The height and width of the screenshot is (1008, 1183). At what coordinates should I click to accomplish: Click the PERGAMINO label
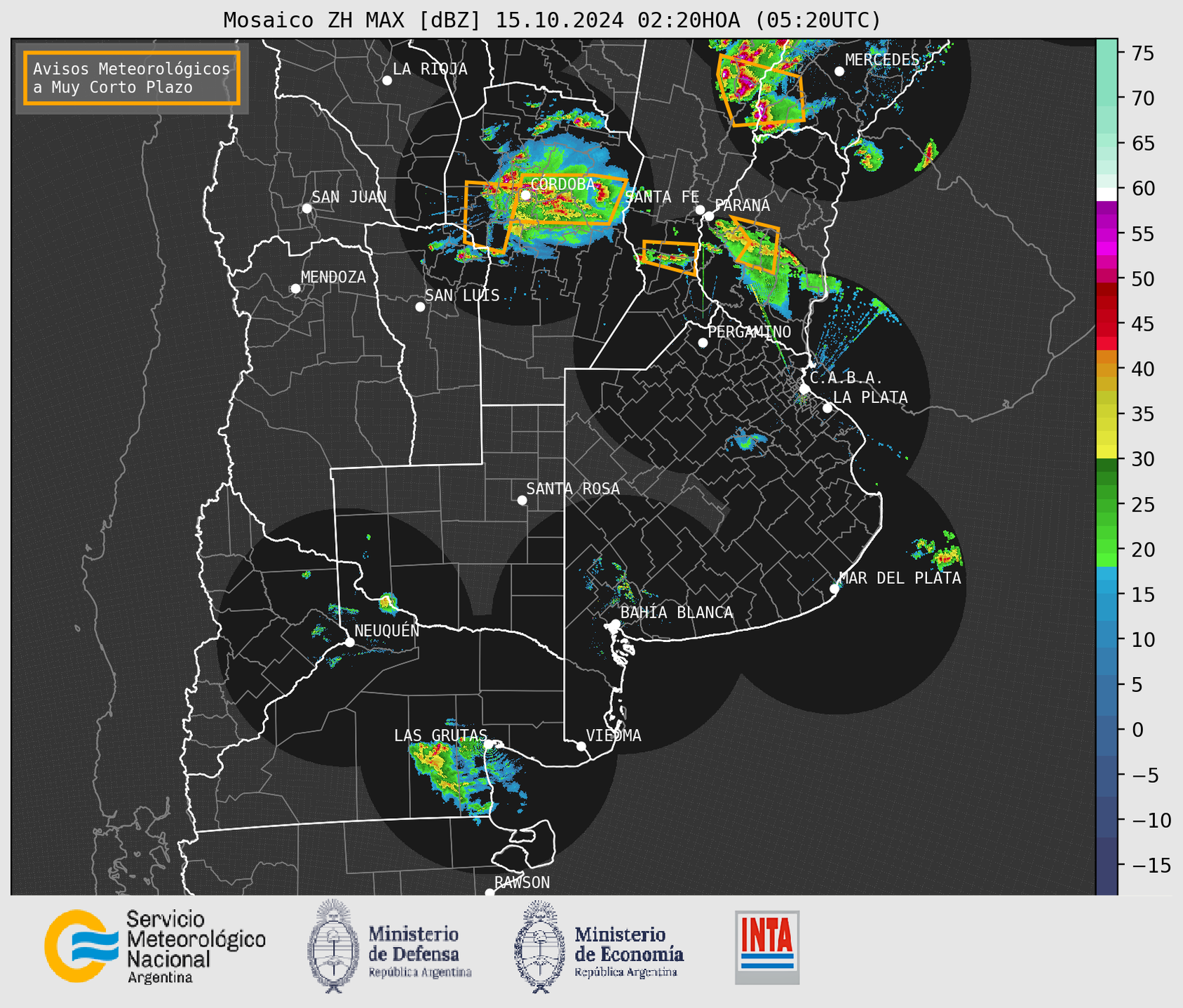[750, 332]
